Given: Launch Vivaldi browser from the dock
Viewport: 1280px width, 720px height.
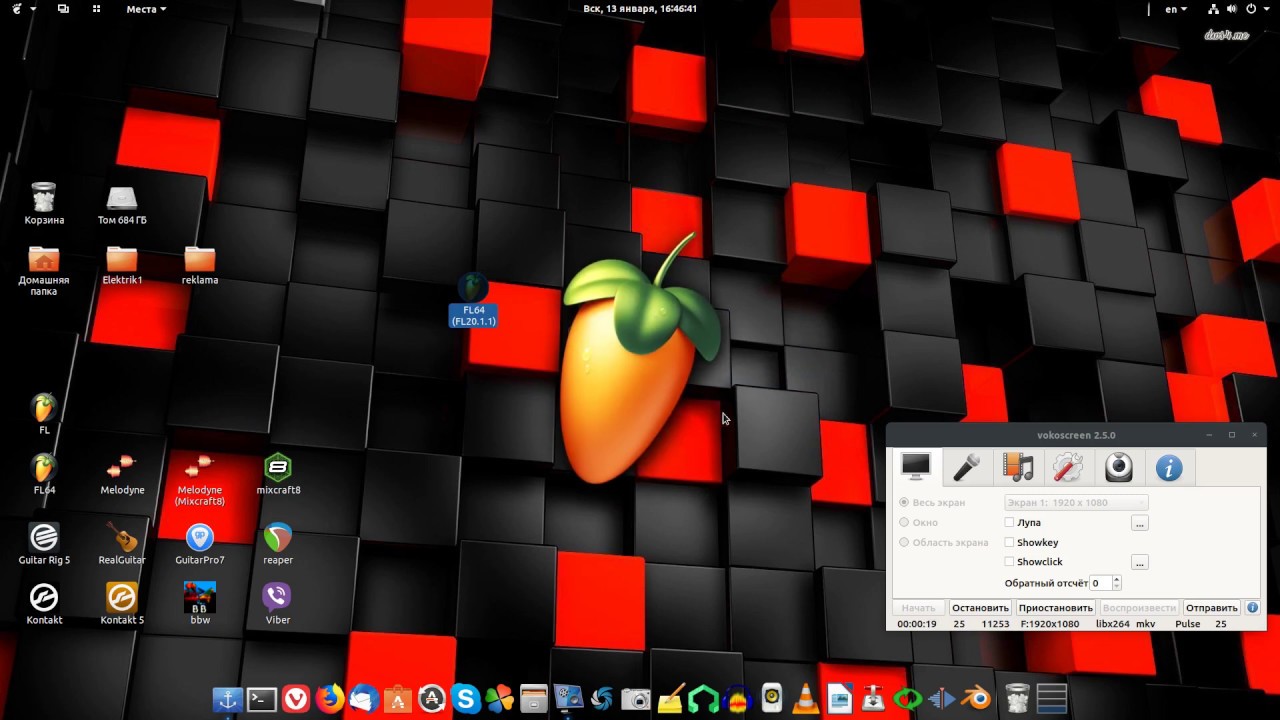Looking at the screenshot, I should pyautogui.click(x=296, y=699).
